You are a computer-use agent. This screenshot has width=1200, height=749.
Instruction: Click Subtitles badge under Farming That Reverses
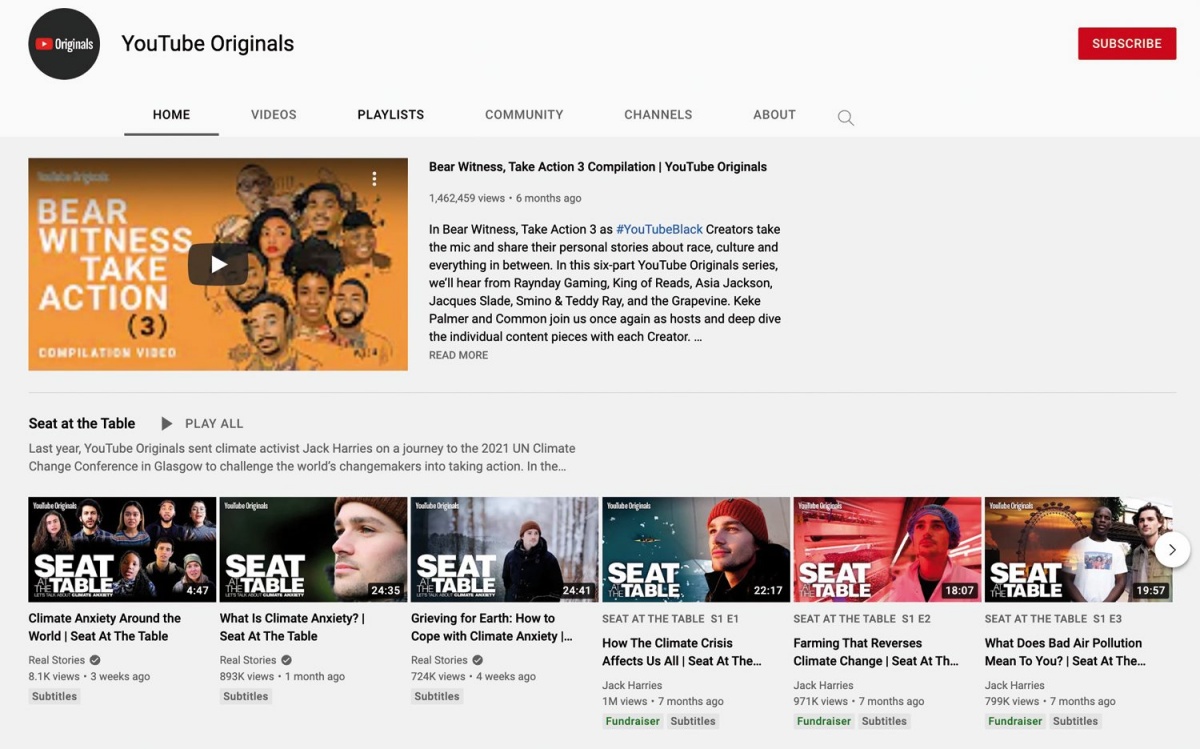tap(884, 721)
